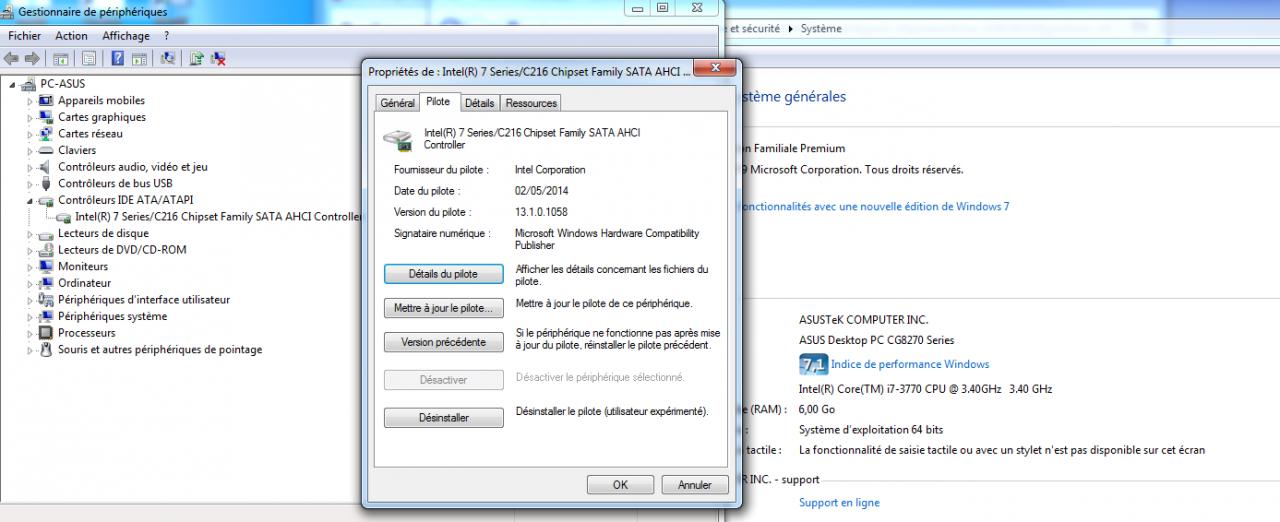Screen dimensions: 1280x522
Task: Click the Claviers keyboard icon
Action: coord(46,150)
